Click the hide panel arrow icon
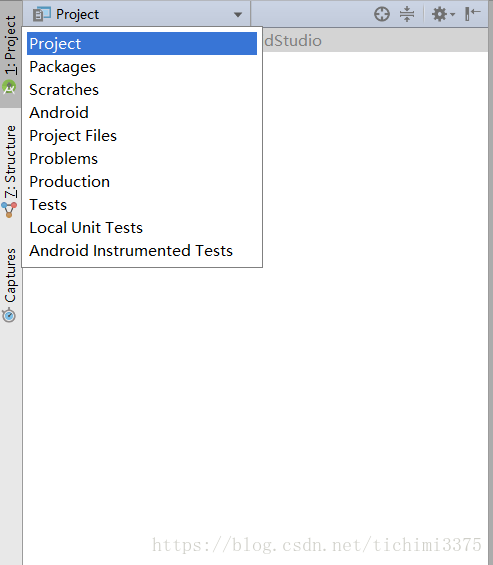493x565 pixels. pyautogui.click(x=472, y=14)
